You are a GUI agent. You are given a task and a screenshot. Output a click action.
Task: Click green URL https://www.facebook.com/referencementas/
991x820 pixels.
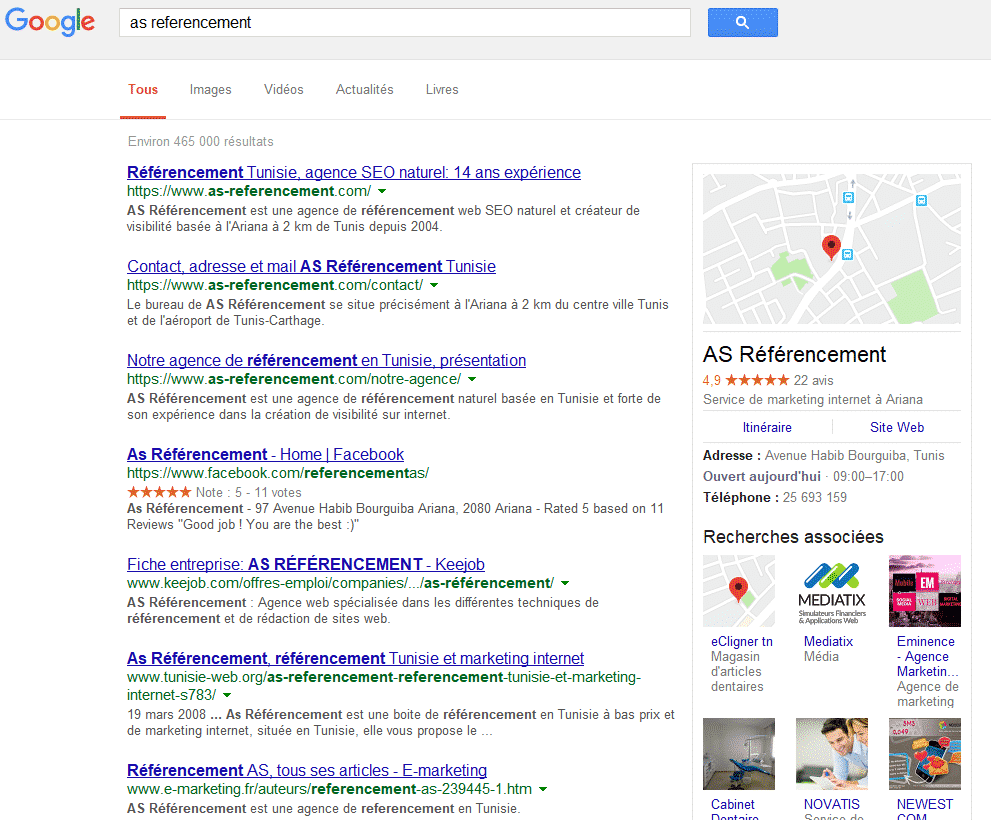tap(278, 473)
